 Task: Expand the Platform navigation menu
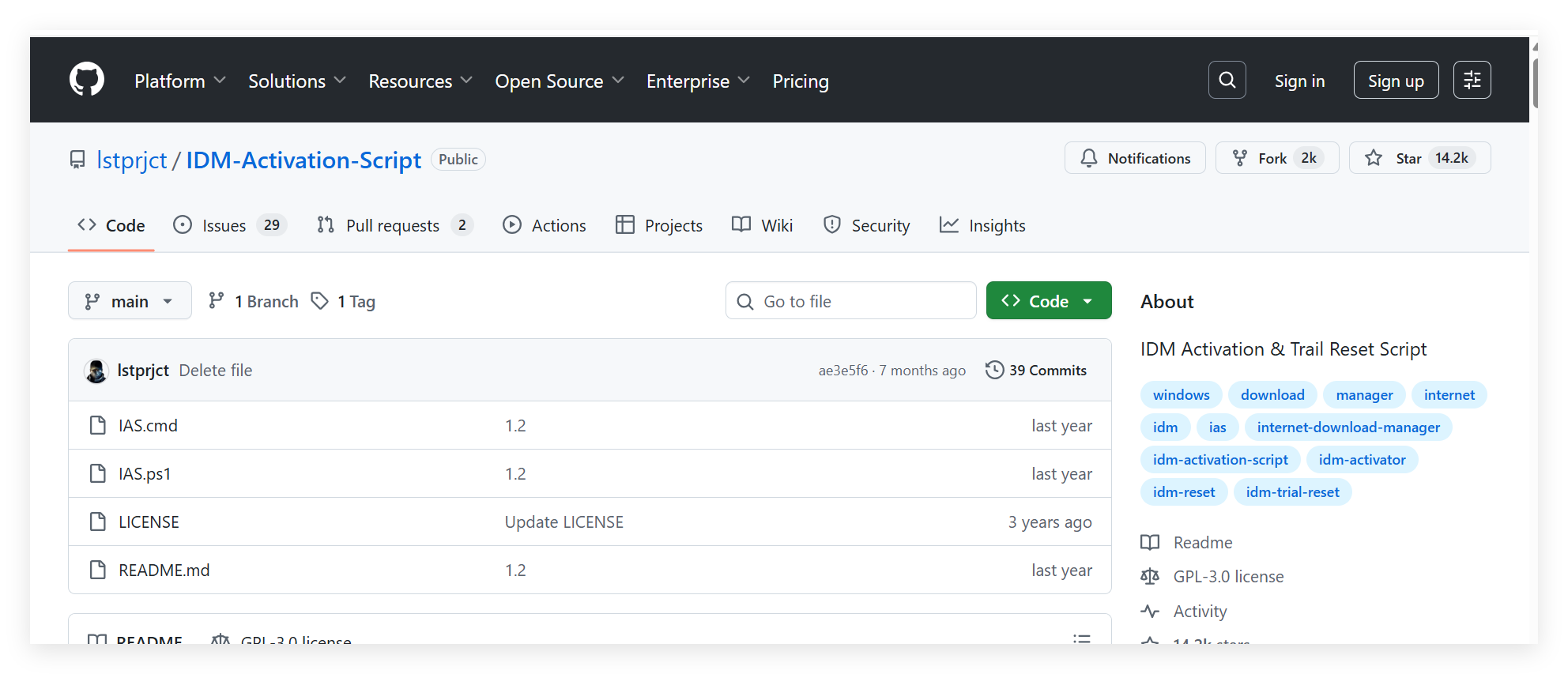179,81
